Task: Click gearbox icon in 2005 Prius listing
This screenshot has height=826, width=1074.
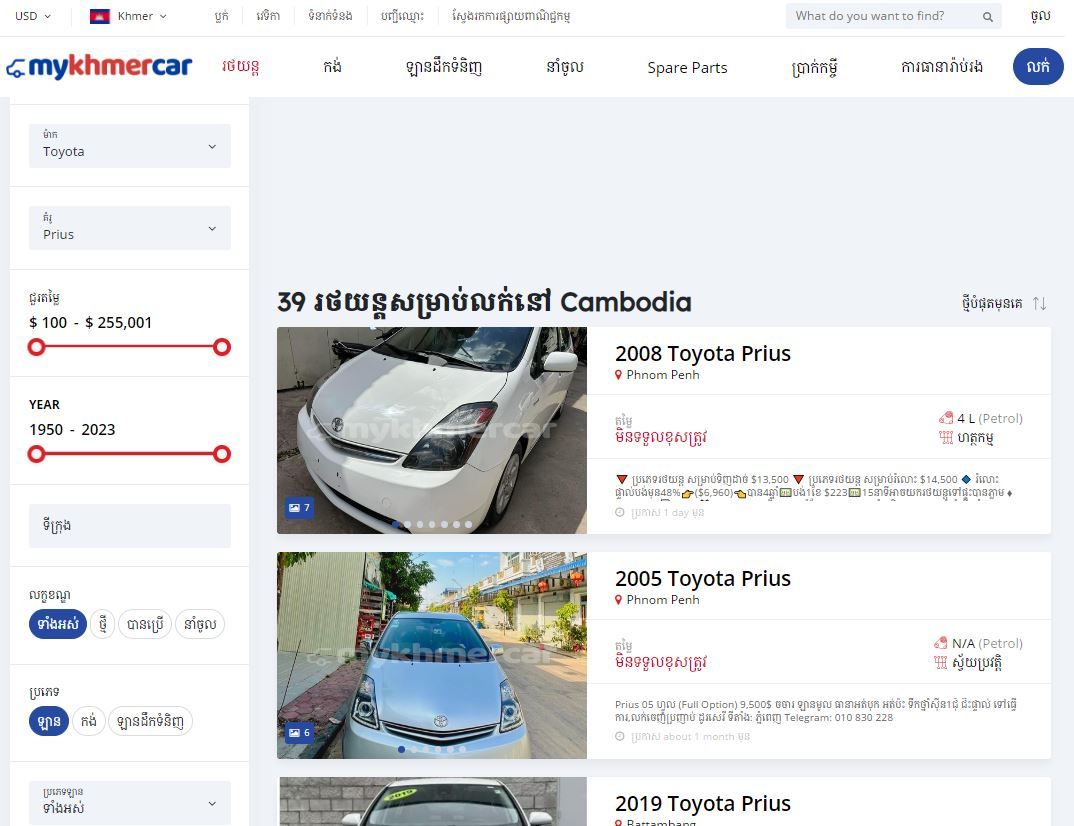Action: pyautogui.click(x=940, y=662)
